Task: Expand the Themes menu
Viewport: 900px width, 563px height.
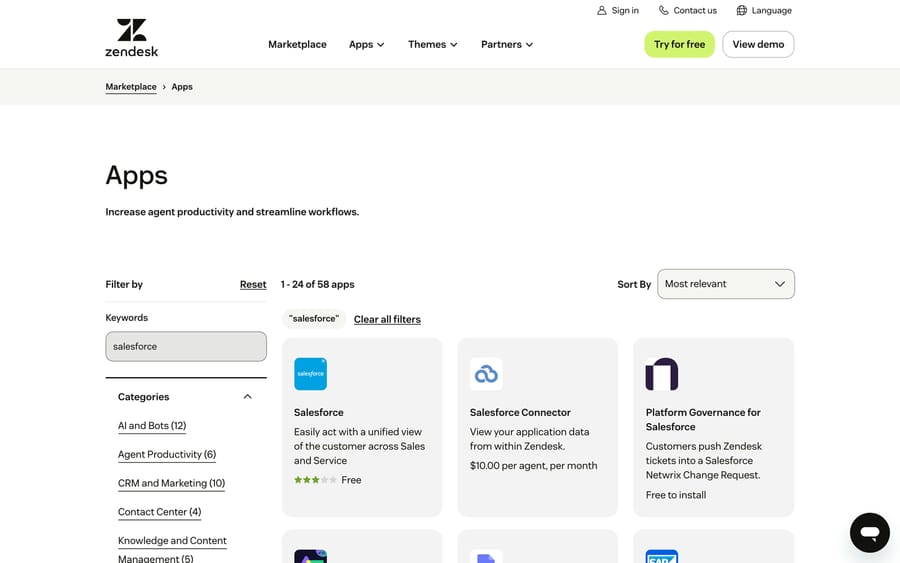Action: point(433,44)
